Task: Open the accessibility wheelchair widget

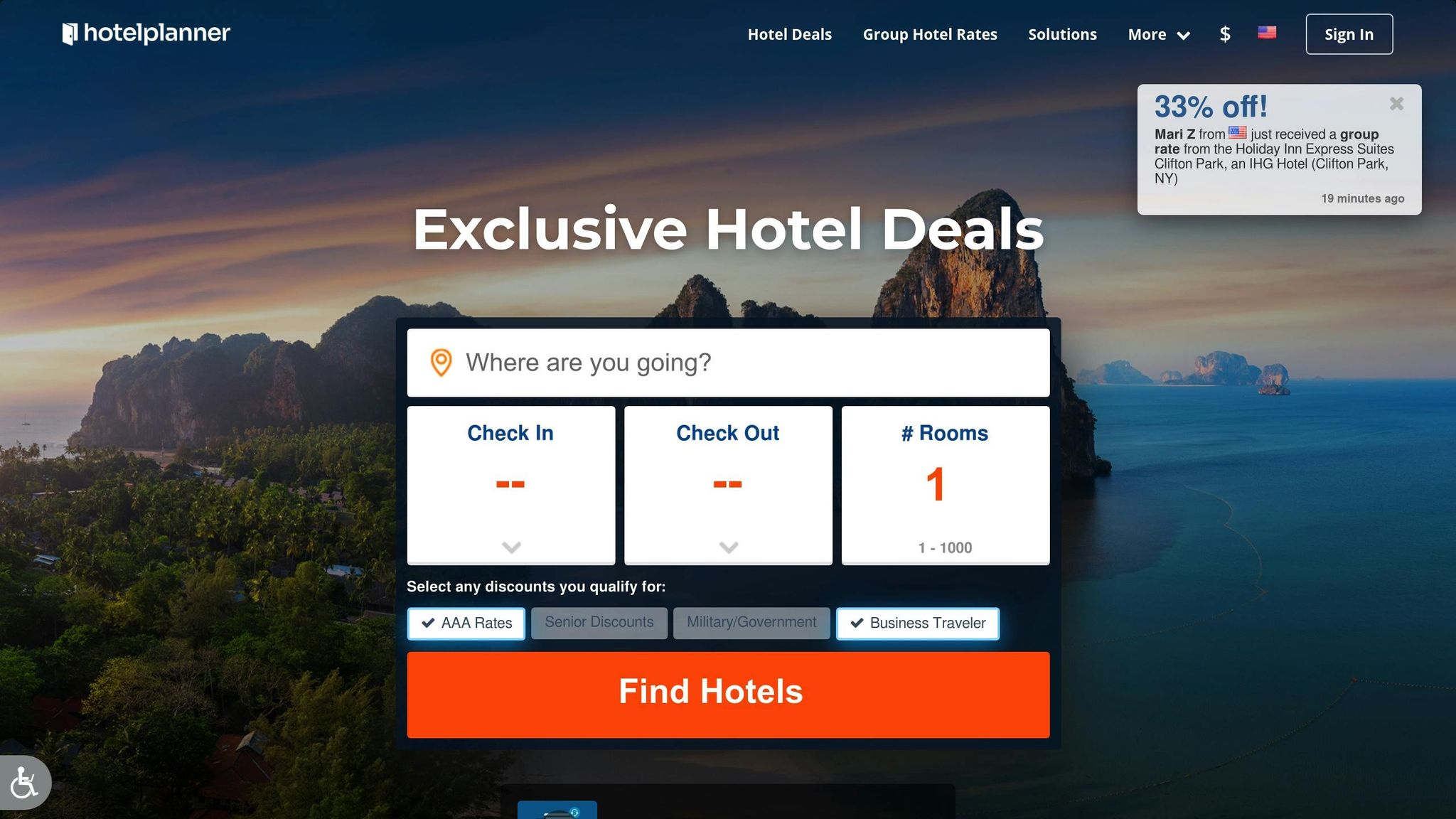Action: [x=25, y=782]
